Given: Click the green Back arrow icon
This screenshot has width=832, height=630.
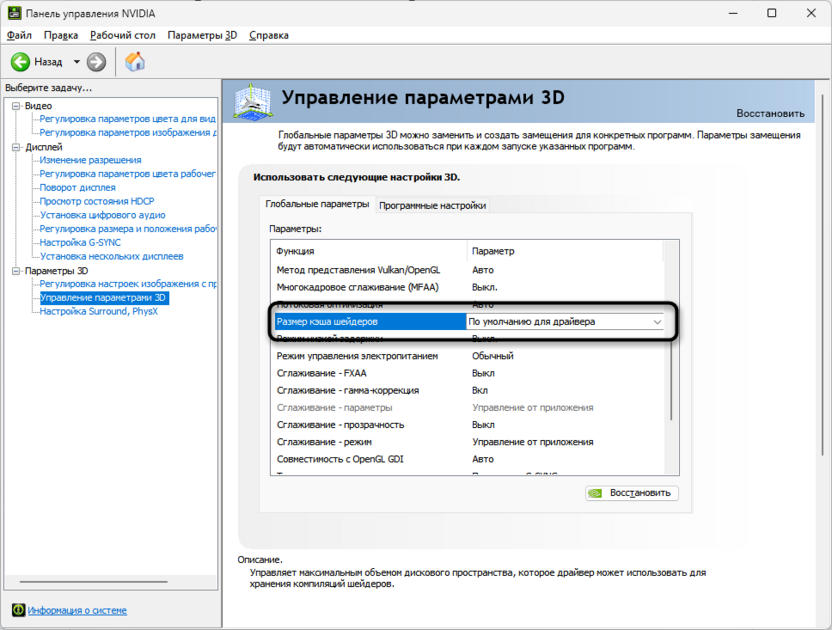Looking at the screenshot, I should click(x=20, y=62).
